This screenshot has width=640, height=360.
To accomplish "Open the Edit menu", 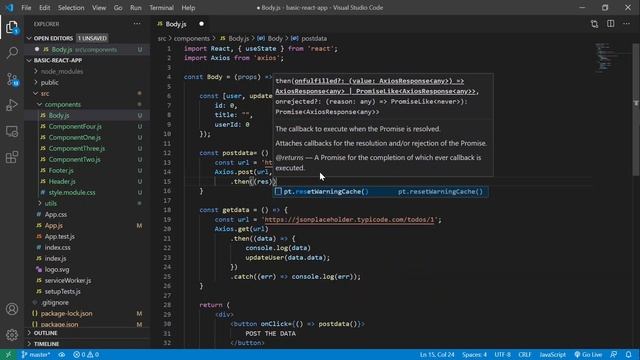I will (44, 7).
